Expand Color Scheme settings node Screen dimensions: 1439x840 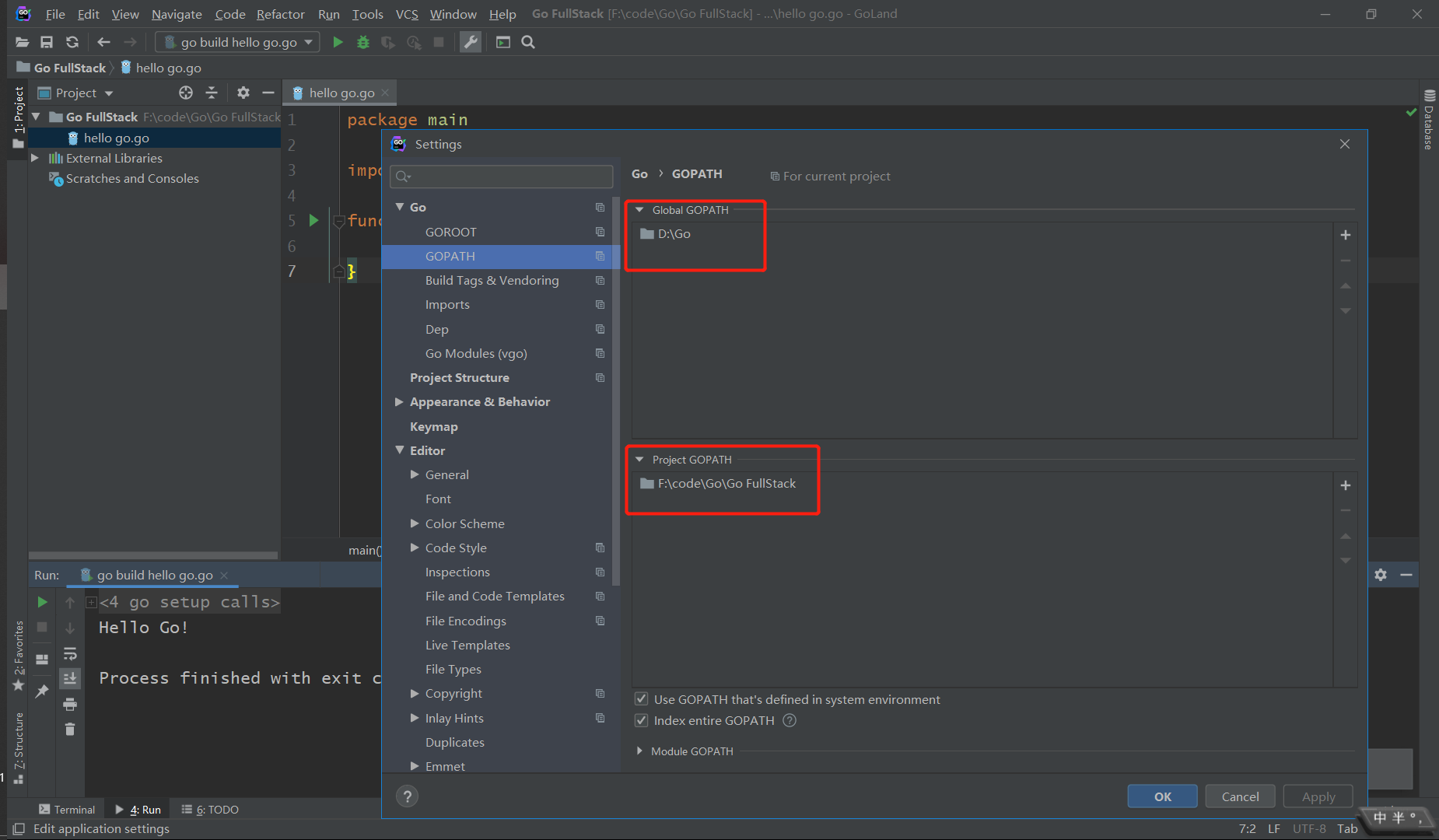pyautogui.click(x=415, y=523)
